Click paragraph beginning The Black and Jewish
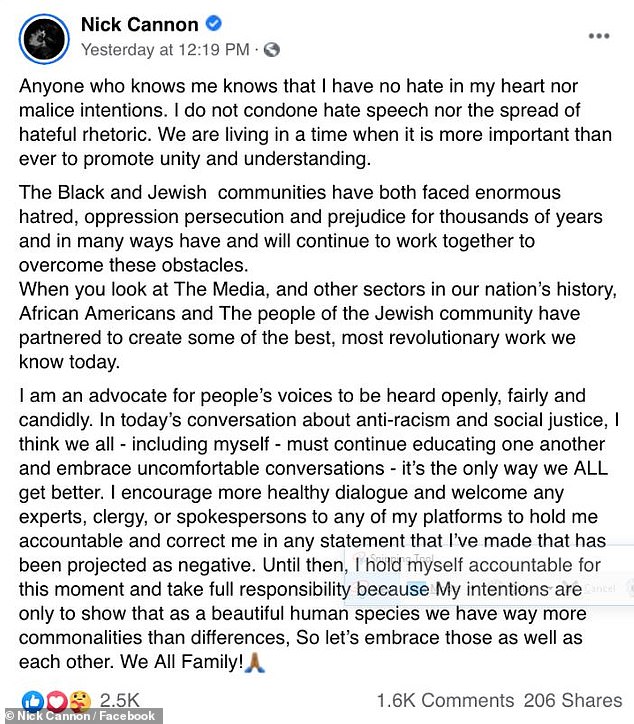Screen dimensions: 634x724 [x=311, y=229]
